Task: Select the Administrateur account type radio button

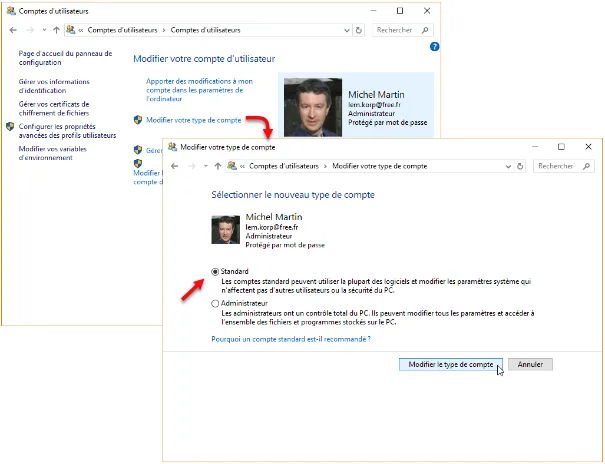Action: pyautogui.click(x=215, y=303)
